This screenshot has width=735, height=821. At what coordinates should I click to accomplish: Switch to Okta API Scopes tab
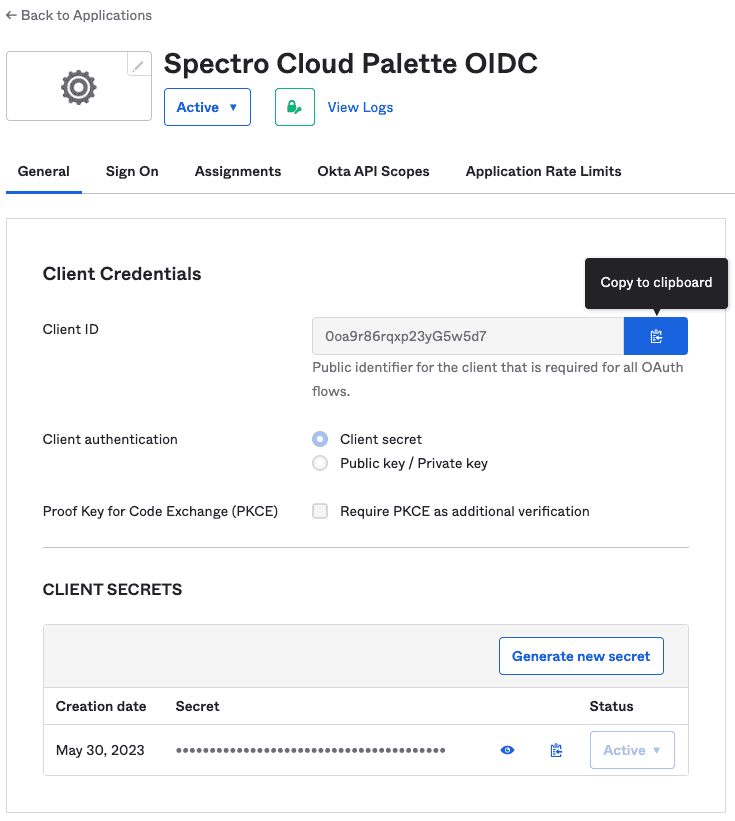click(x=373, y=171)
